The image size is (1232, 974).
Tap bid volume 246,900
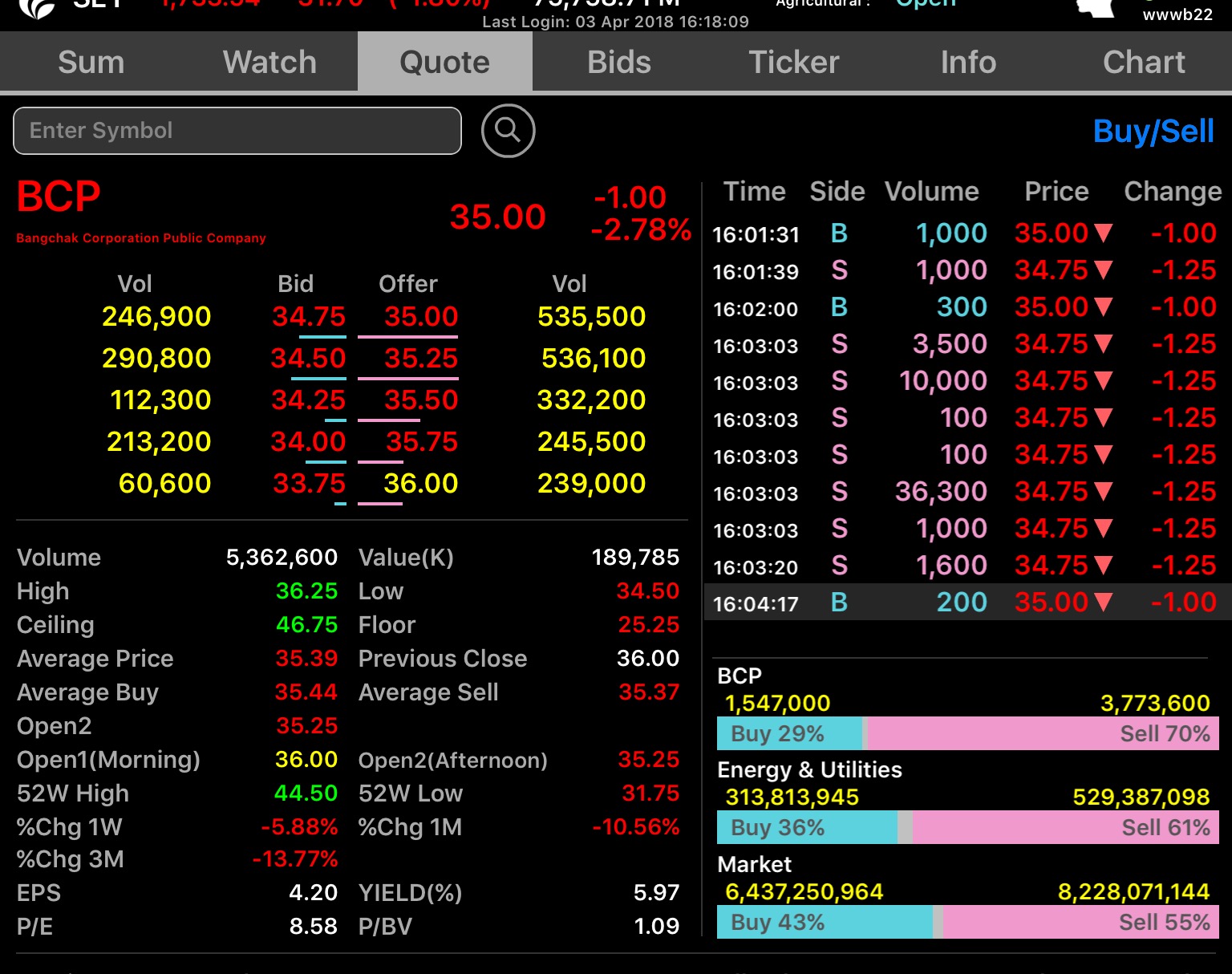pyautogui.click(x=156, y=317)
